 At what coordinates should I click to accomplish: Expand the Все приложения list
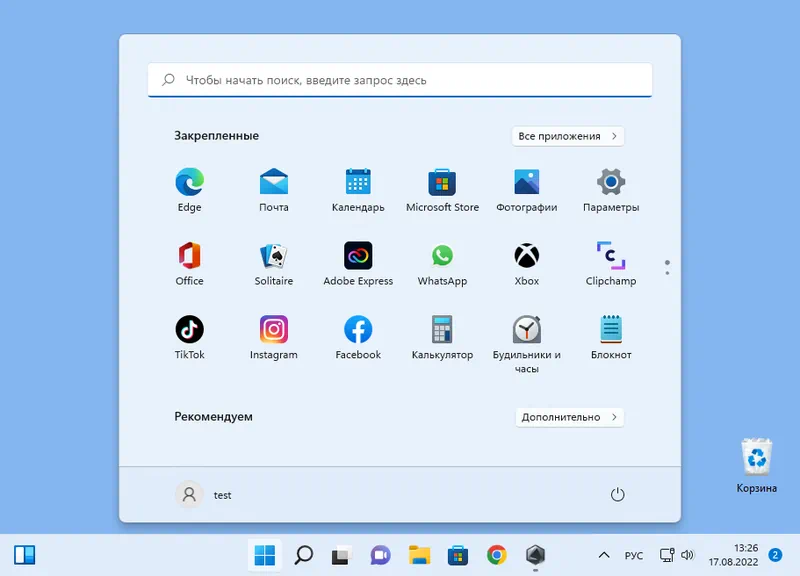(x=569, y=136)
